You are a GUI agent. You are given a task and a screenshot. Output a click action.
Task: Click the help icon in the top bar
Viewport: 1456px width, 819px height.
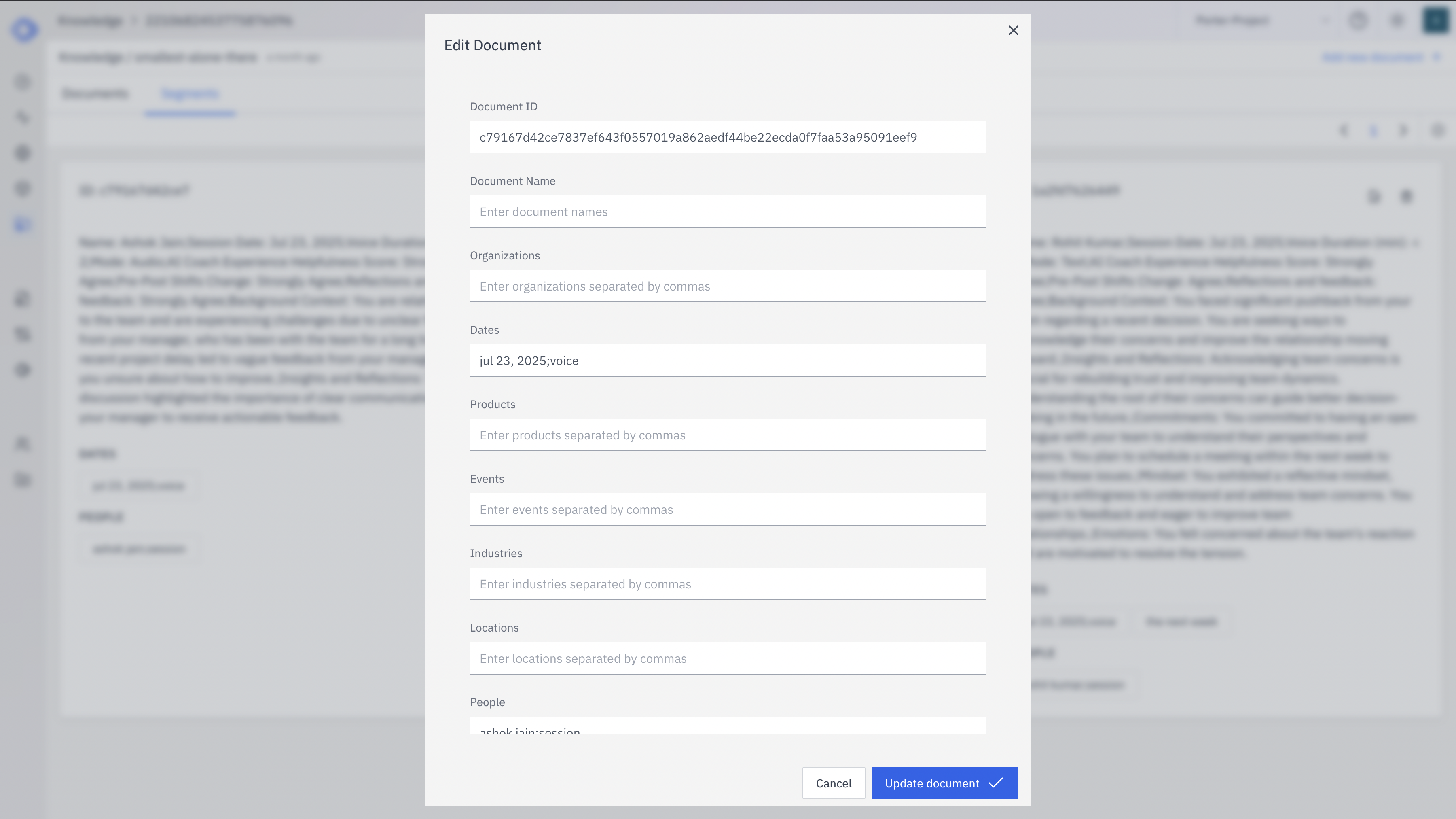[x=1359, y=20]
